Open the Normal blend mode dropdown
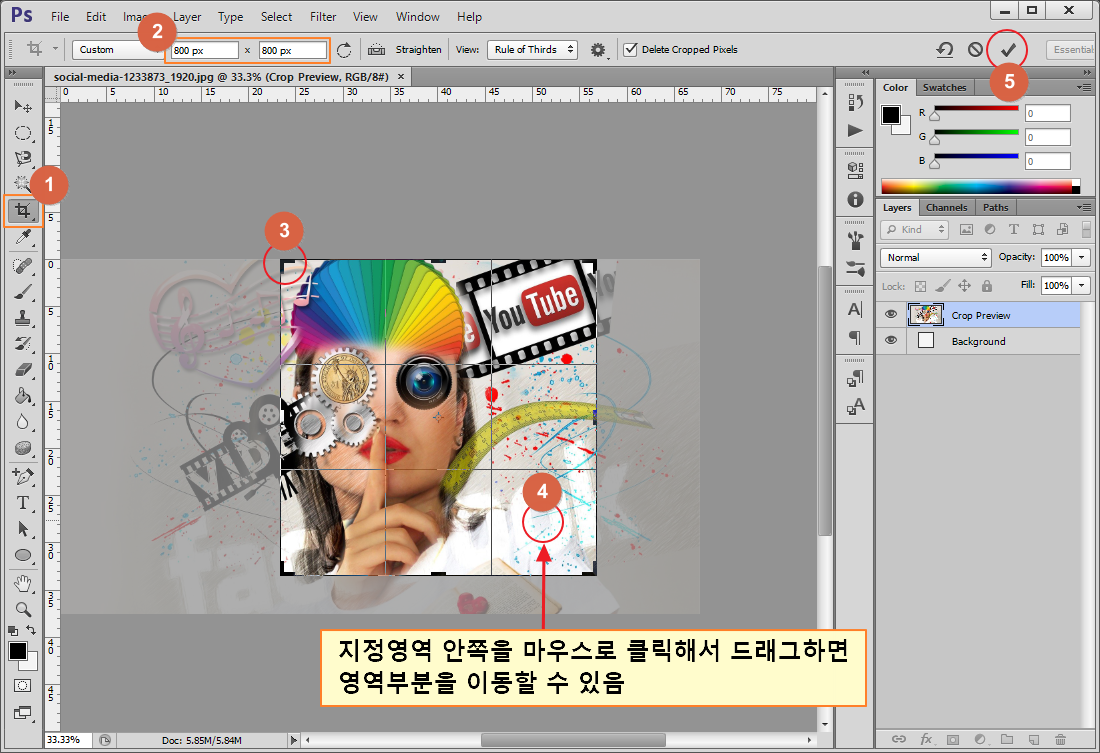The height and width of the screenshot is (753, 1100). click(x=935, y=258)
